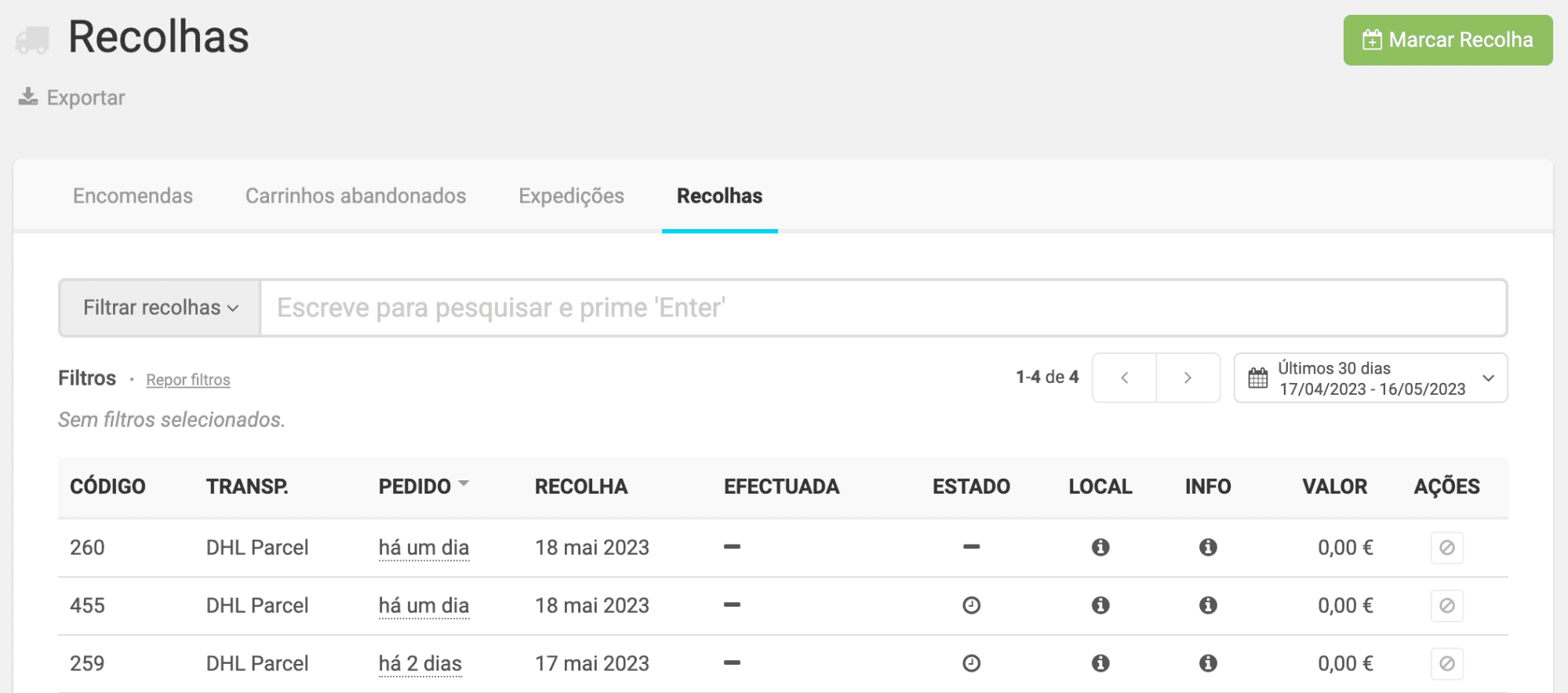Open the Últimos 30 dias date range picker
1568x693 pixels.
coord(1370,378)
